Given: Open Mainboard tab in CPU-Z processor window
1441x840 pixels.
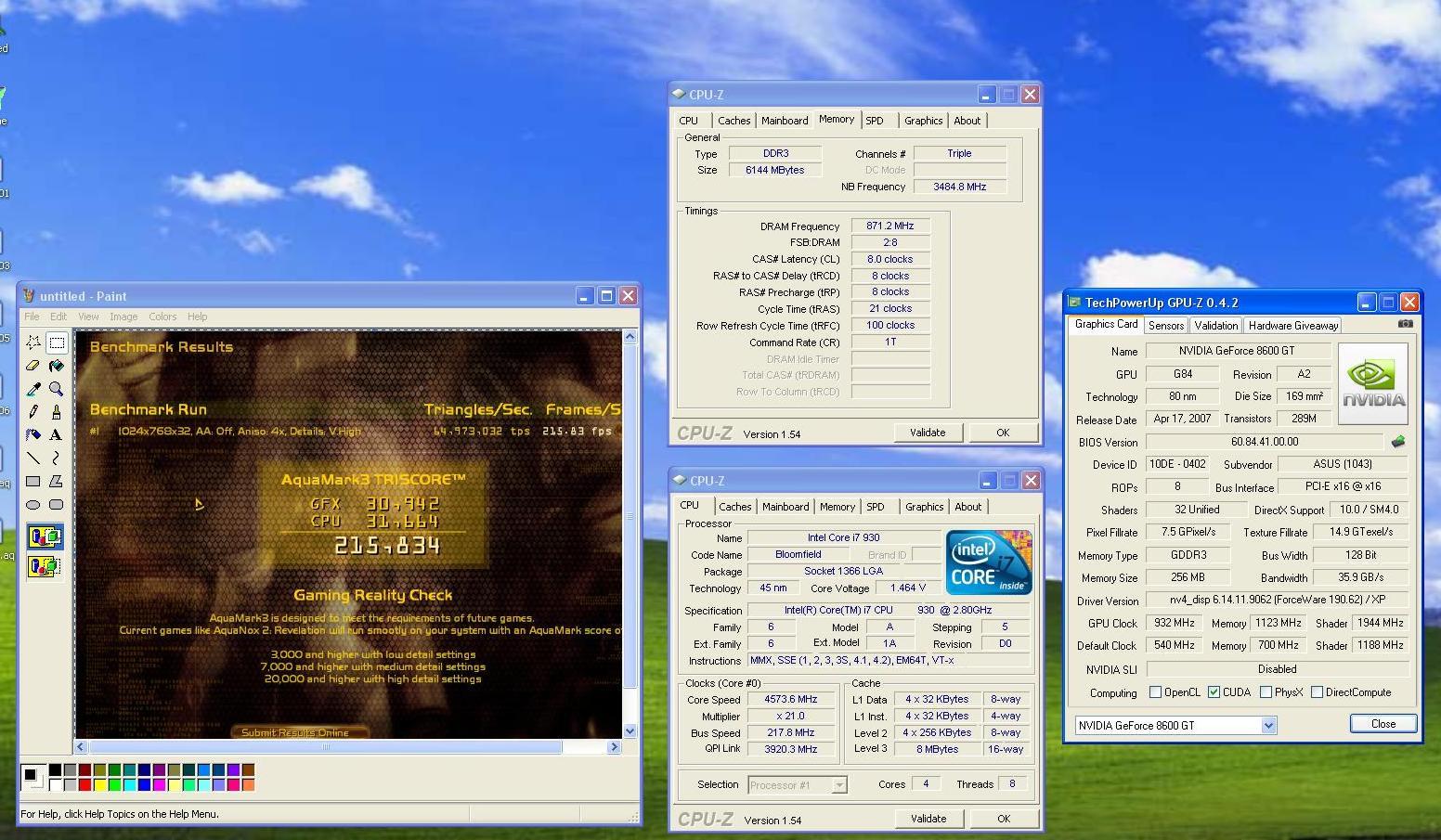Looking at the screenshot, I should [785, 507].
